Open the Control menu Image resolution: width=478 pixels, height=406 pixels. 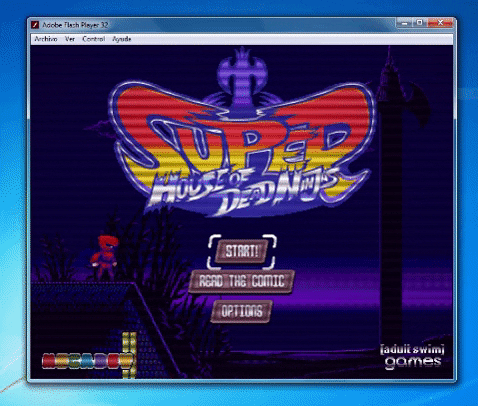click(x=94, y=39)
